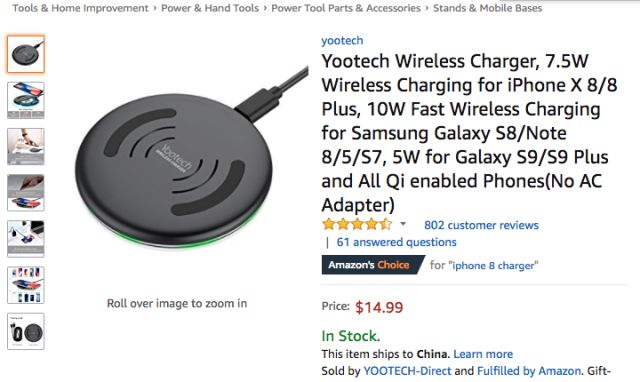Click the Amazon's Choice badge

[x=373, y=265]
